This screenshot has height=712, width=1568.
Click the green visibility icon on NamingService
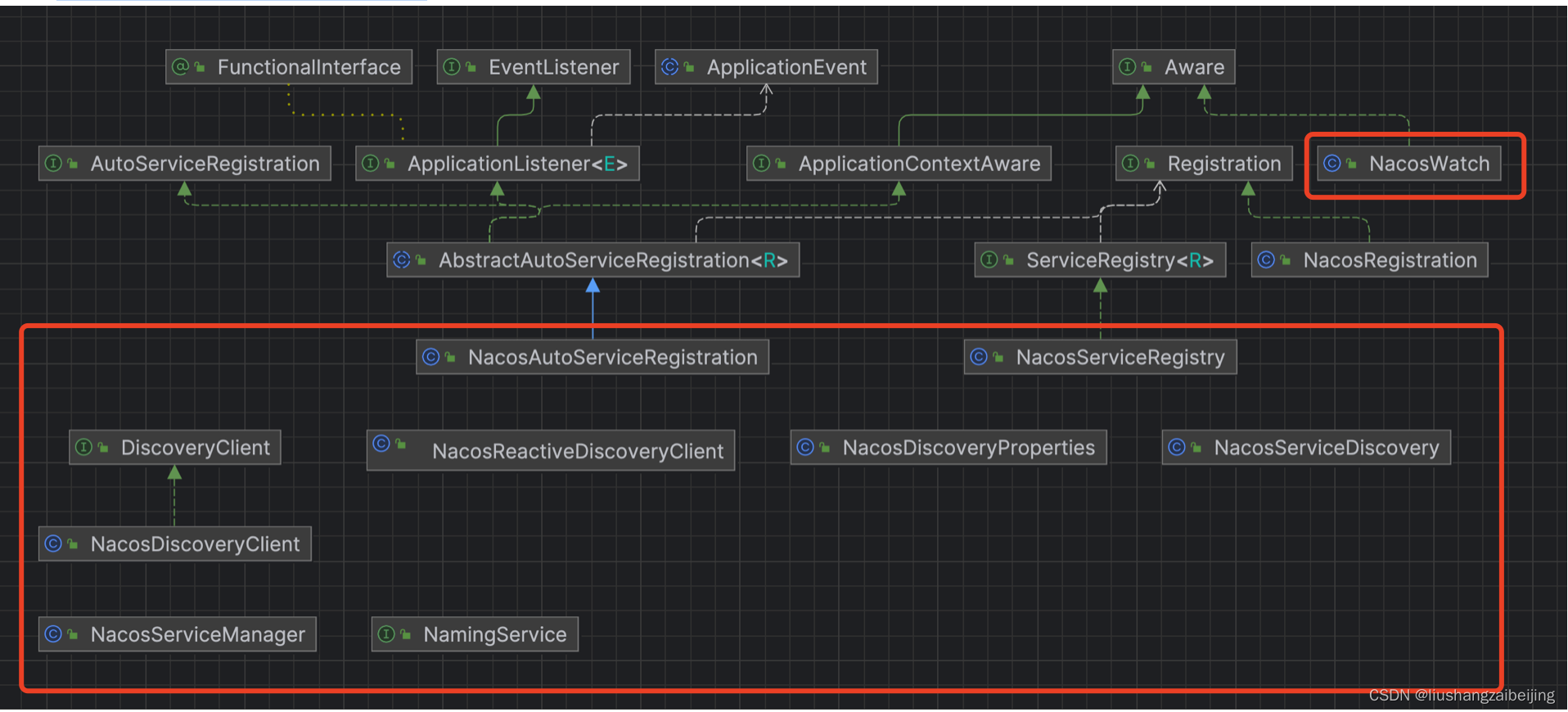pos(406,634)
